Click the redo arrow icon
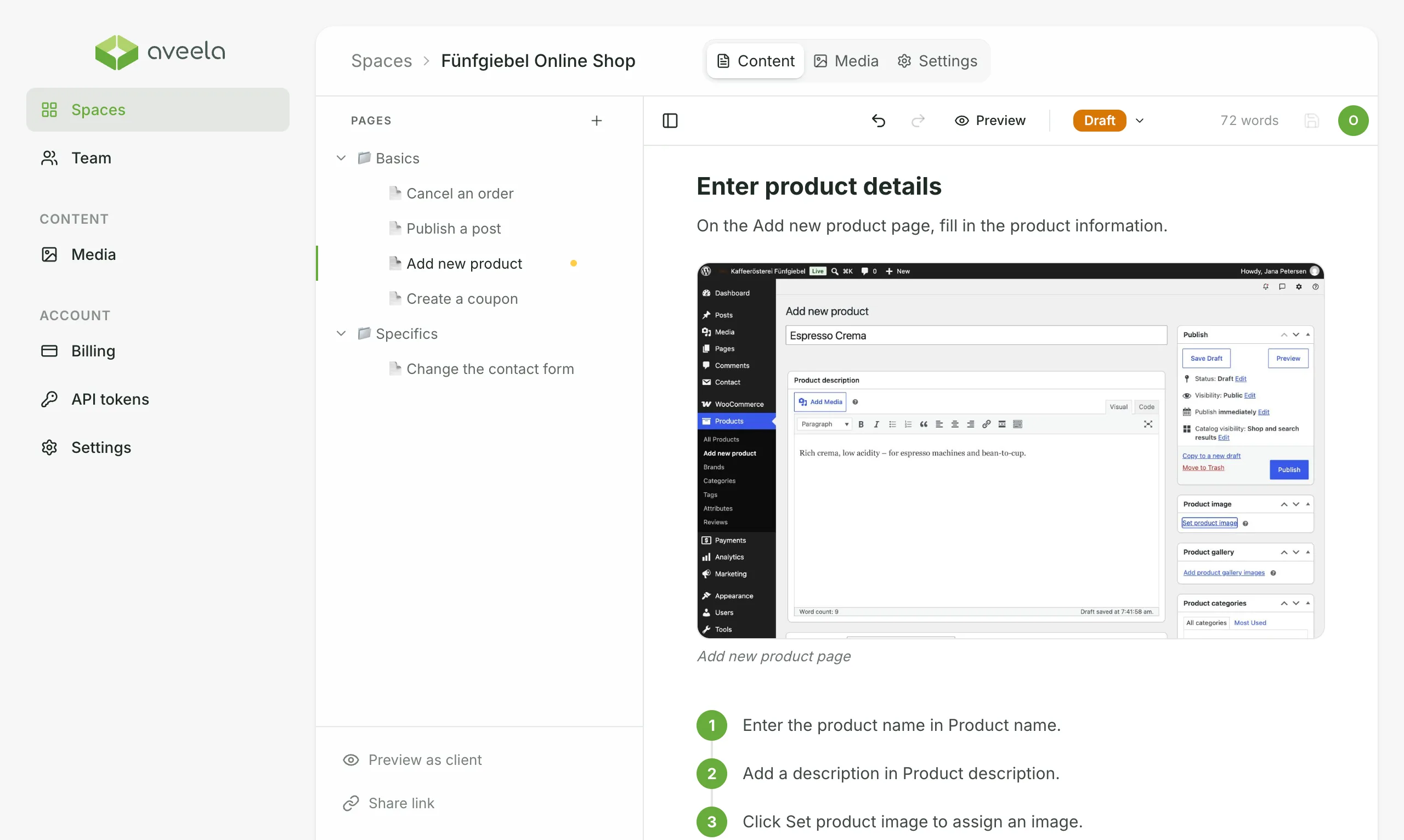Image resolution: width=1404 pixels, height=840 pixels. coord(918,121)
